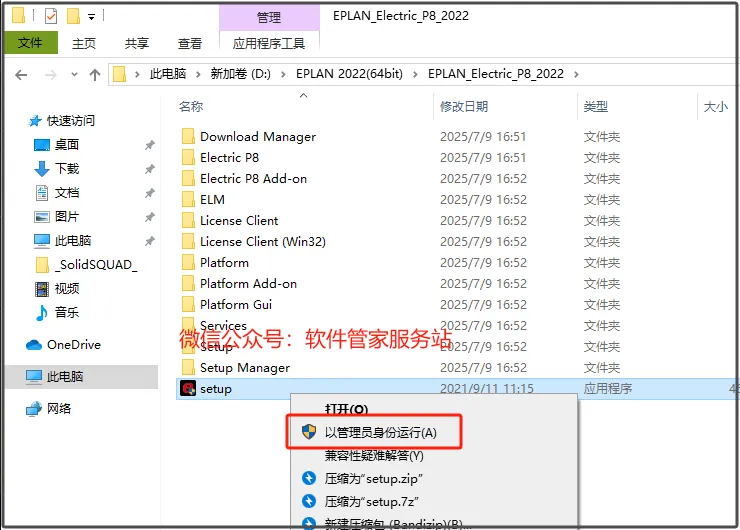Click the Download Manager folder icon
The width and height of the screenshot is (740, 530).
click(x=188, y=136)
